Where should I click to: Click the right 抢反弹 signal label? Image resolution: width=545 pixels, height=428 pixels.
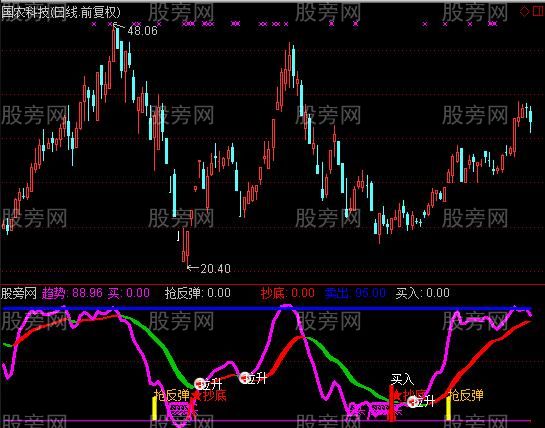466,395
